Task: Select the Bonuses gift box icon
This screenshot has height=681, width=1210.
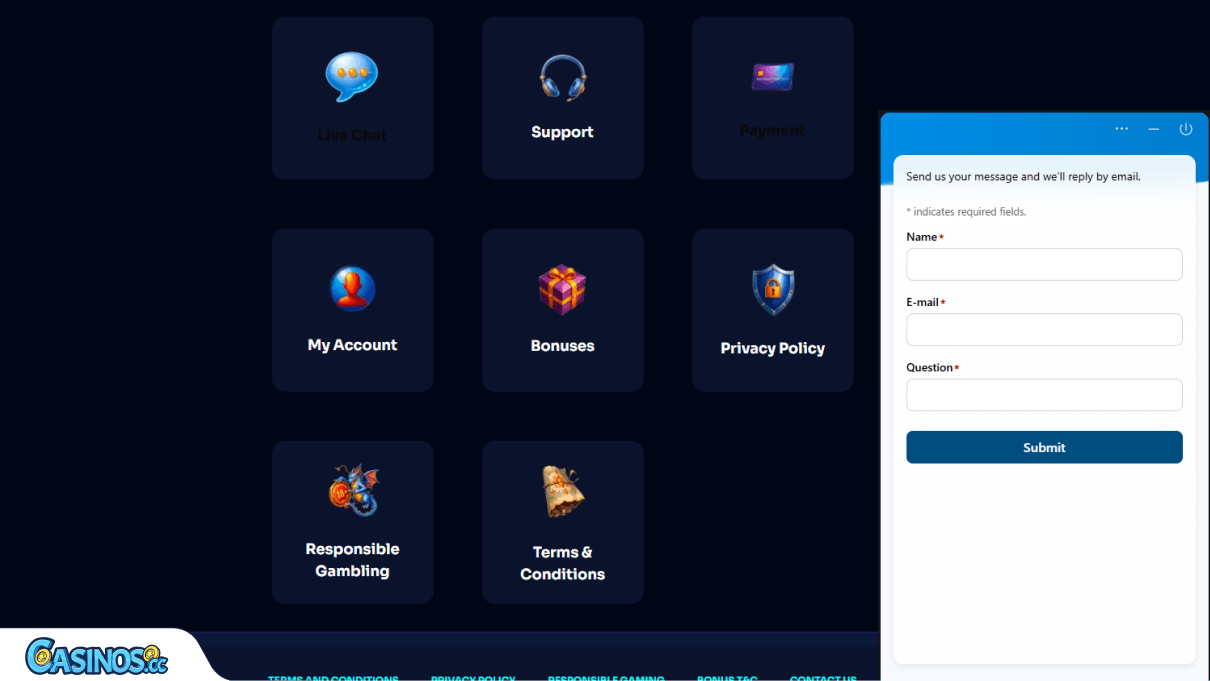Action: pyautogui.click(x=562, y=288)
